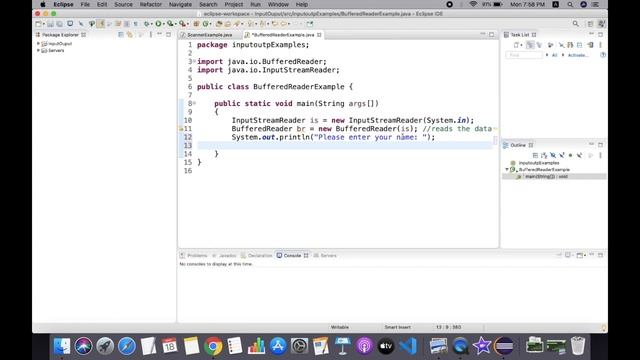Open Google Chrome from the Dock

tap(213, 346)
